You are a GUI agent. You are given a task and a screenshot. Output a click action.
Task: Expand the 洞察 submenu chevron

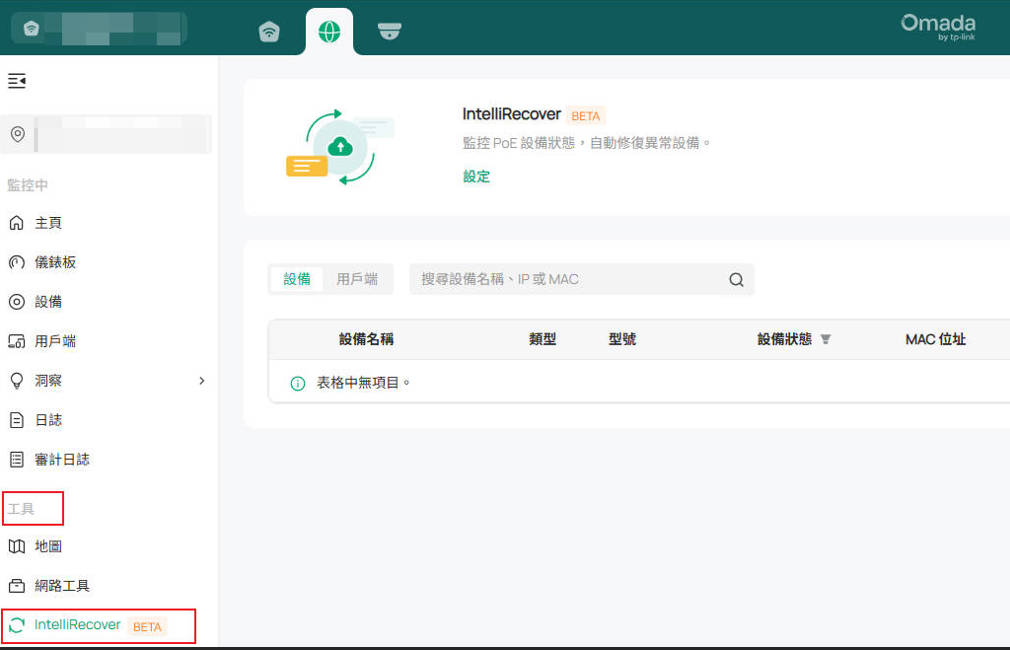(x=201, y=381)
